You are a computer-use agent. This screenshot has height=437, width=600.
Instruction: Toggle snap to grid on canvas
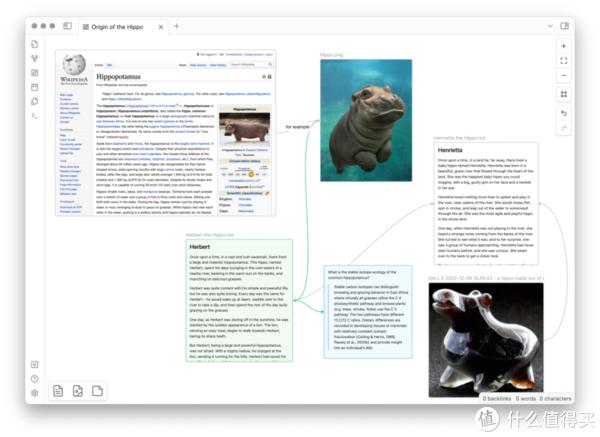click(564, 94)
